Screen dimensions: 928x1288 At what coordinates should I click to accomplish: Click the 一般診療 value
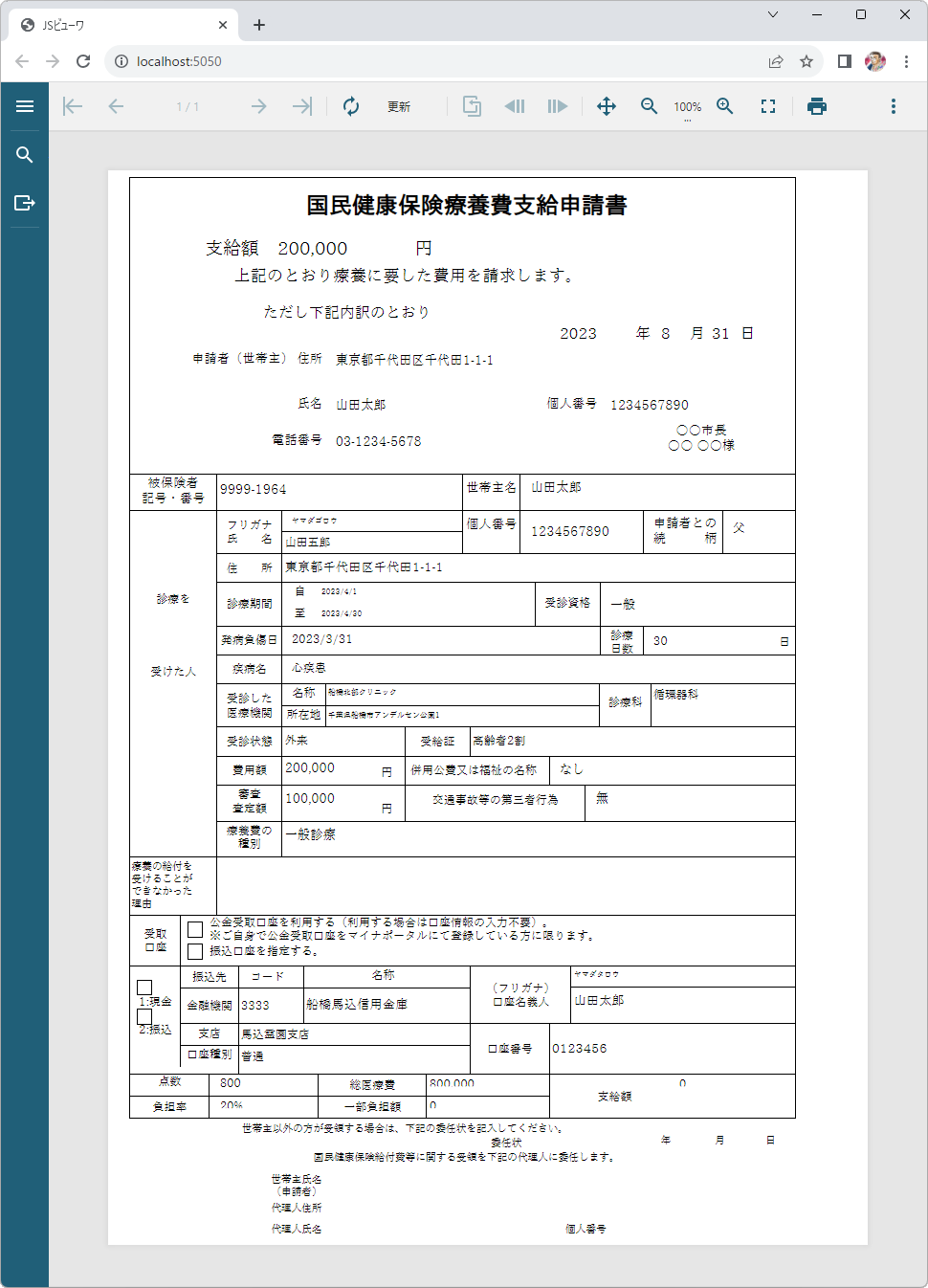[311, 834]
